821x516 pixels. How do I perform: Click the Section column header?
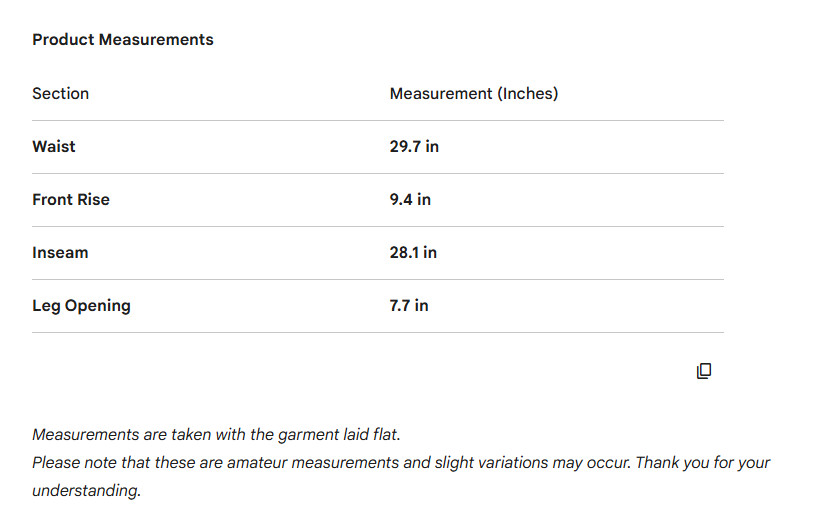[x=60, y=94]
